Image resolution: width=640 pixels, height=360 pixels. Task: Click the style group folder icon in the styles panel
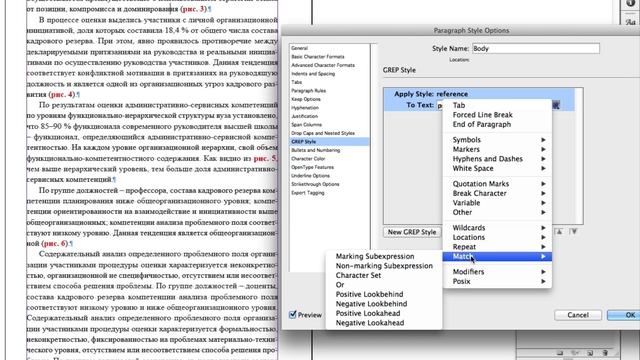(560, 353)
